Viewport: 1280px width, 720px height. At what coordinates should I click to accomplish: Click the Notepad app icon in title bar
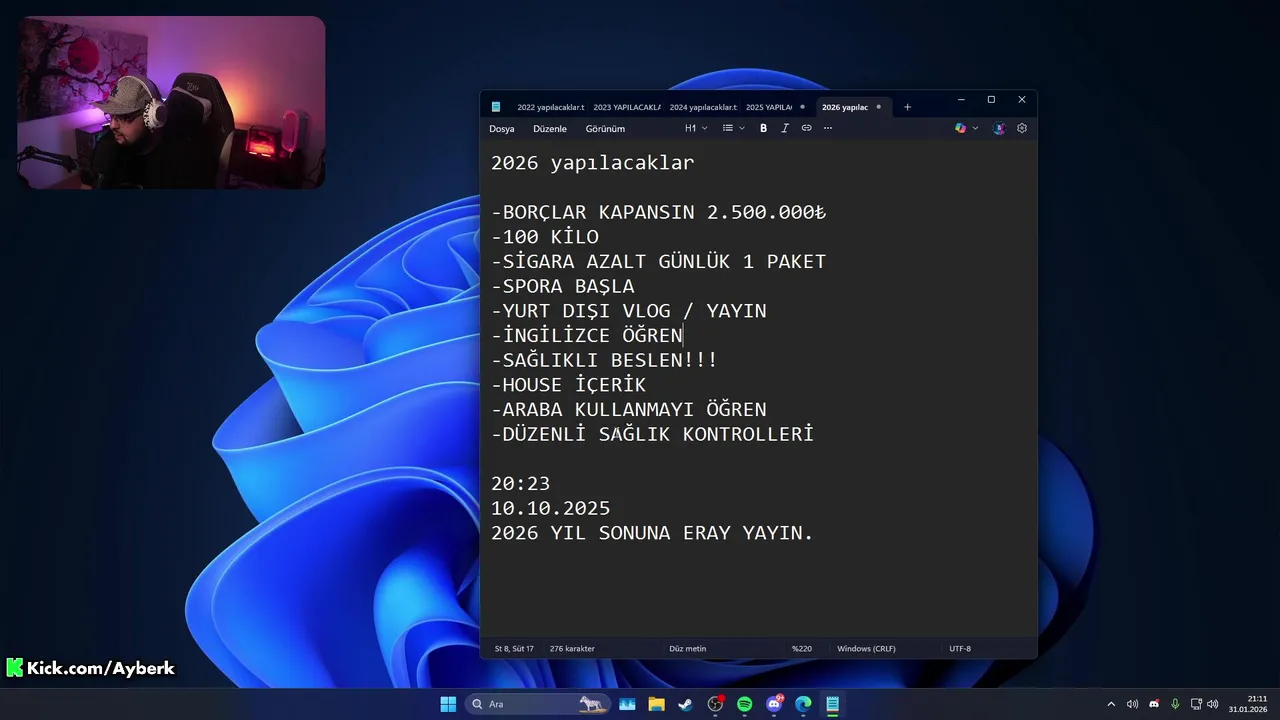[496, 107]
